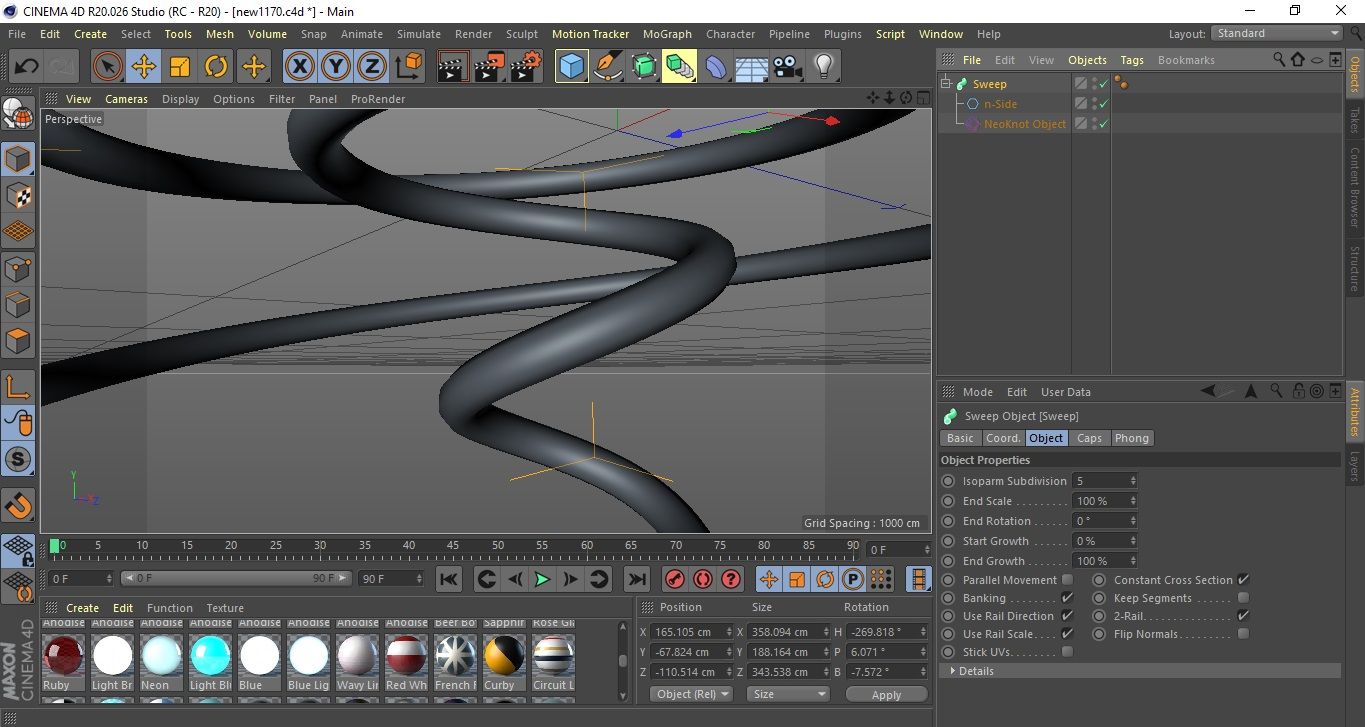
Task: Open the Array modeling objects icon
Action: point(679,67)
